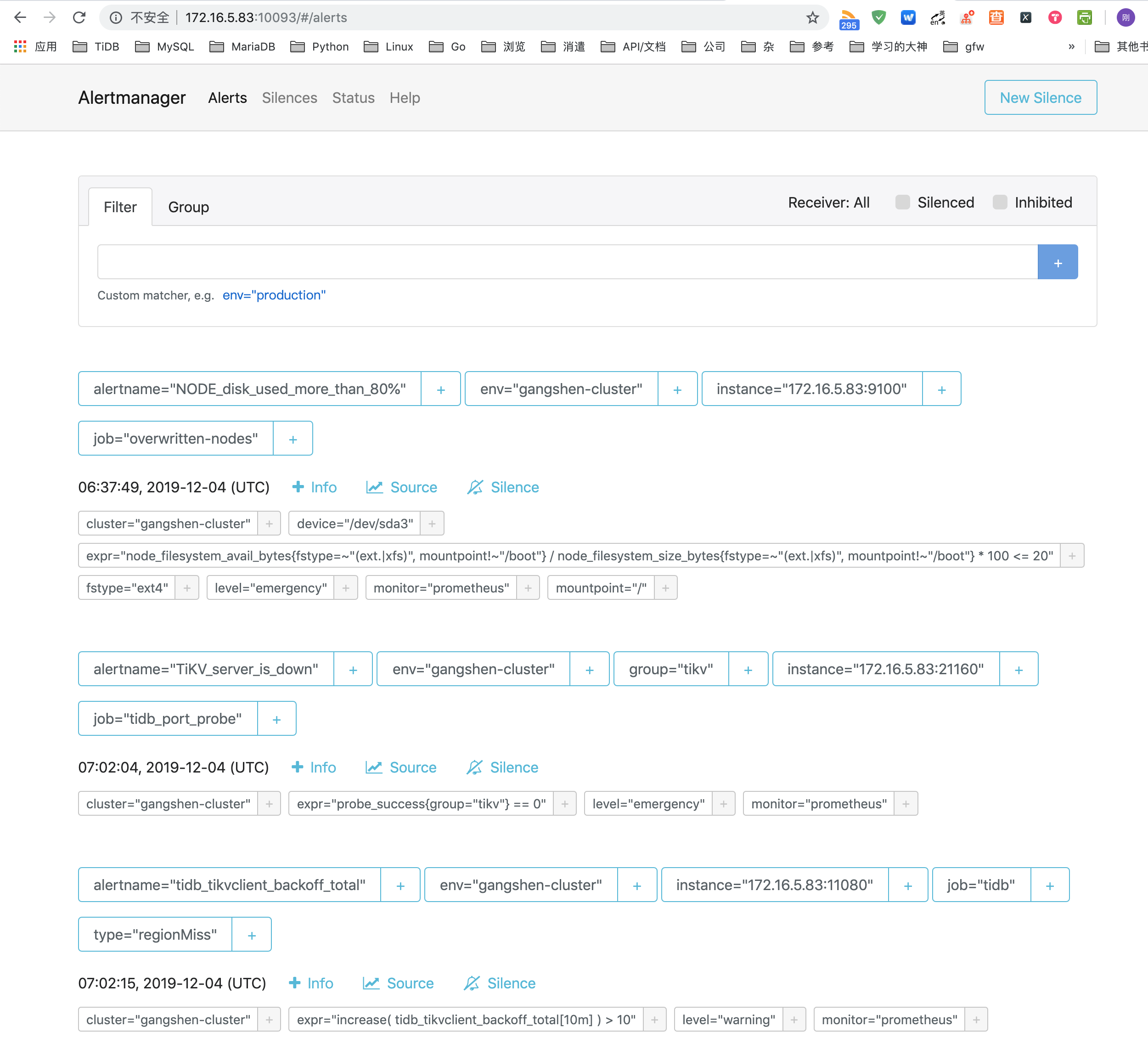This screenshot has height=1038, width=1148.
Task: Expand Info for 06:37:49 NODE_disk alert
Action: tap(315, 487)
